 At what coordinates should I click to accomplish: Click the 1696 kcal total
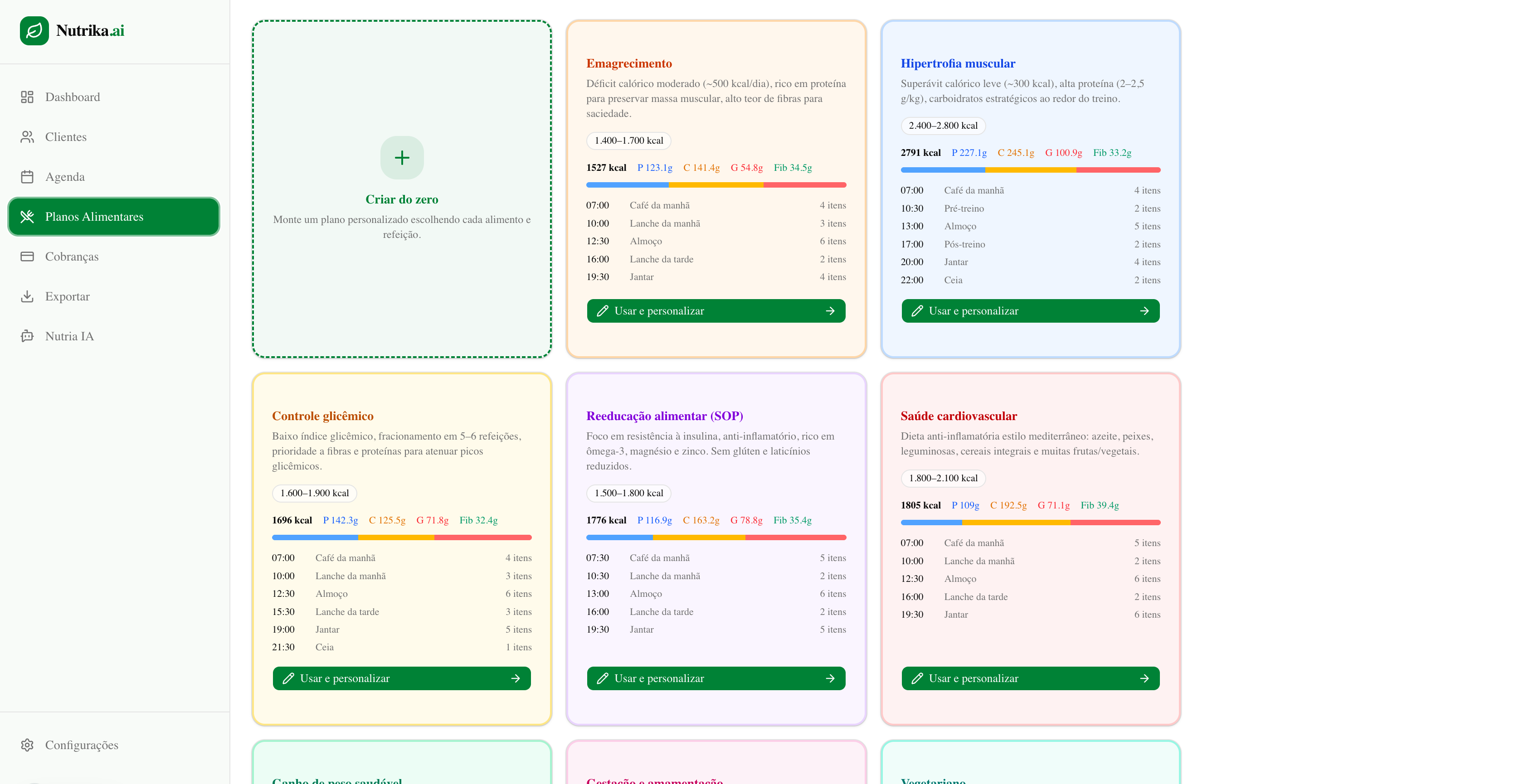292,521
